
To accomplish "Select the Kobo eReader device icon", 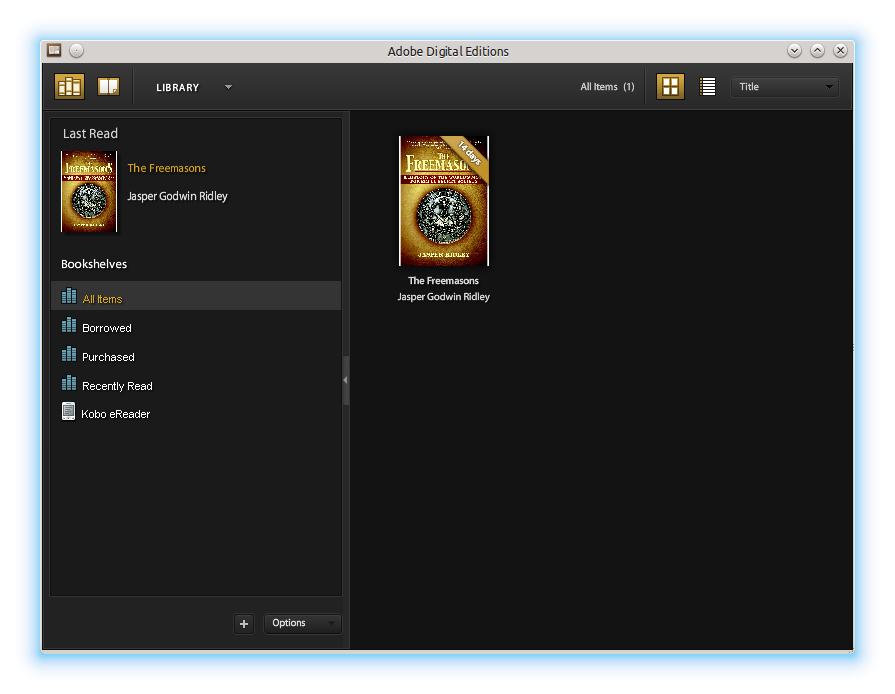I will (69, 412).
